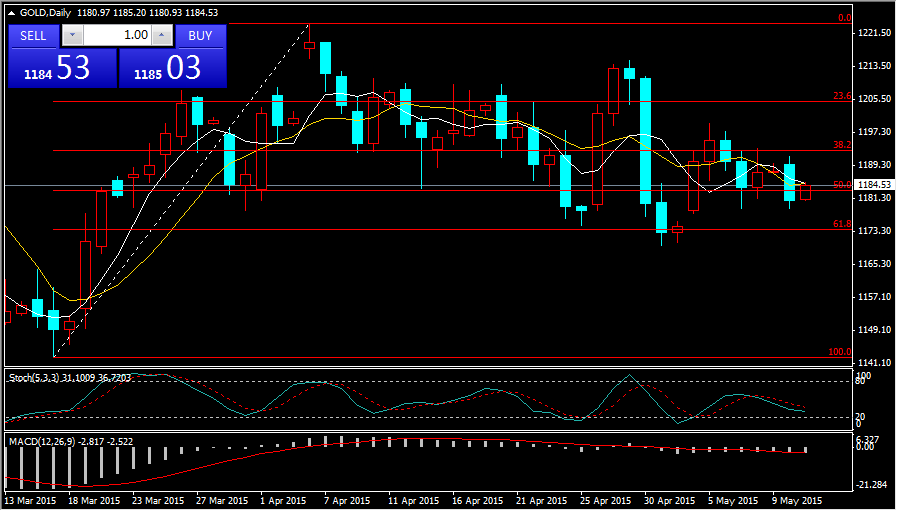Viewport: 897px width, 511px height.
Task: Click the Fibonacci 0.0 level label
Action: (x=843, y=18)
